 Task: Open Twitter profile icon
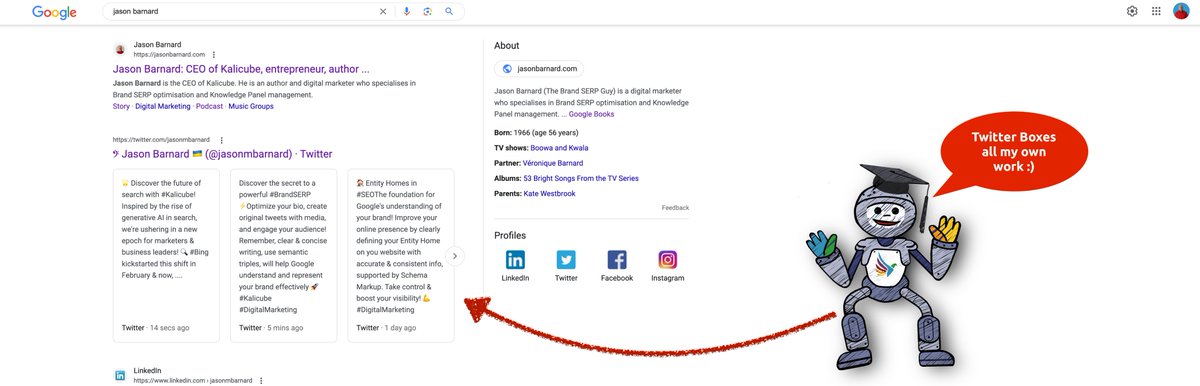point(566,260)
